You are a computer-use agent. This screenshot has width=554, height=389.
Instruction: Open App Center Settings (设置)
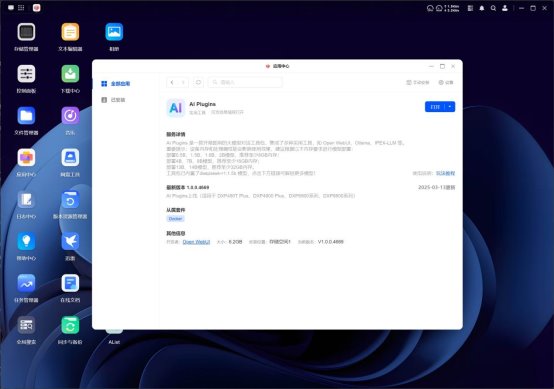point(446,82)
